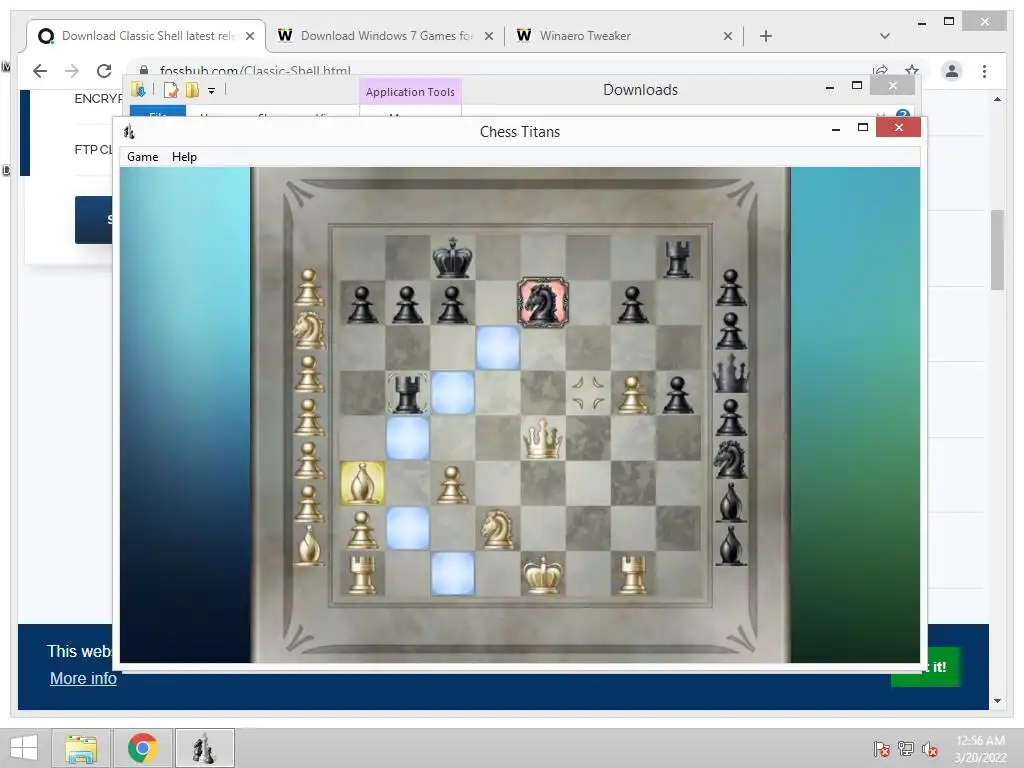Open the Chrome profile icon

tap(952, 71)
